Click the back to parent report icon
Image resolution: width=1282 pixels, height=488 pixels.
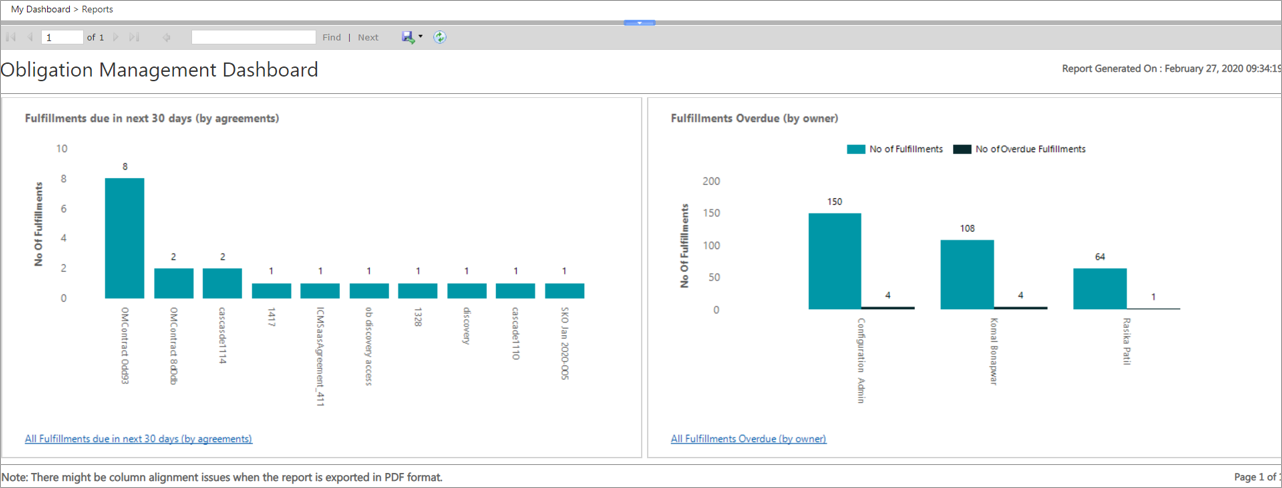click(x=166, y=37)
